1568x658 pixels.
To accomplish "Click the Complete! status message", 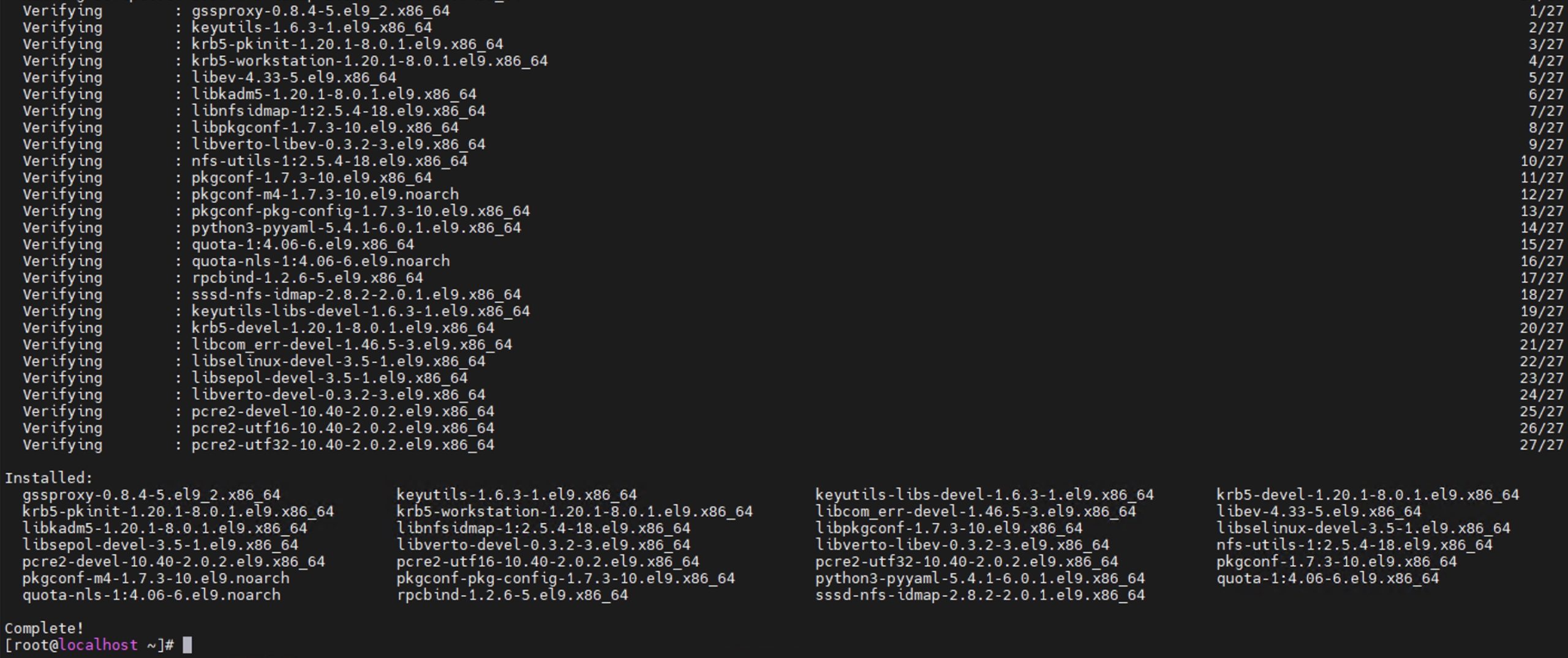I will [x=44, y=629].
